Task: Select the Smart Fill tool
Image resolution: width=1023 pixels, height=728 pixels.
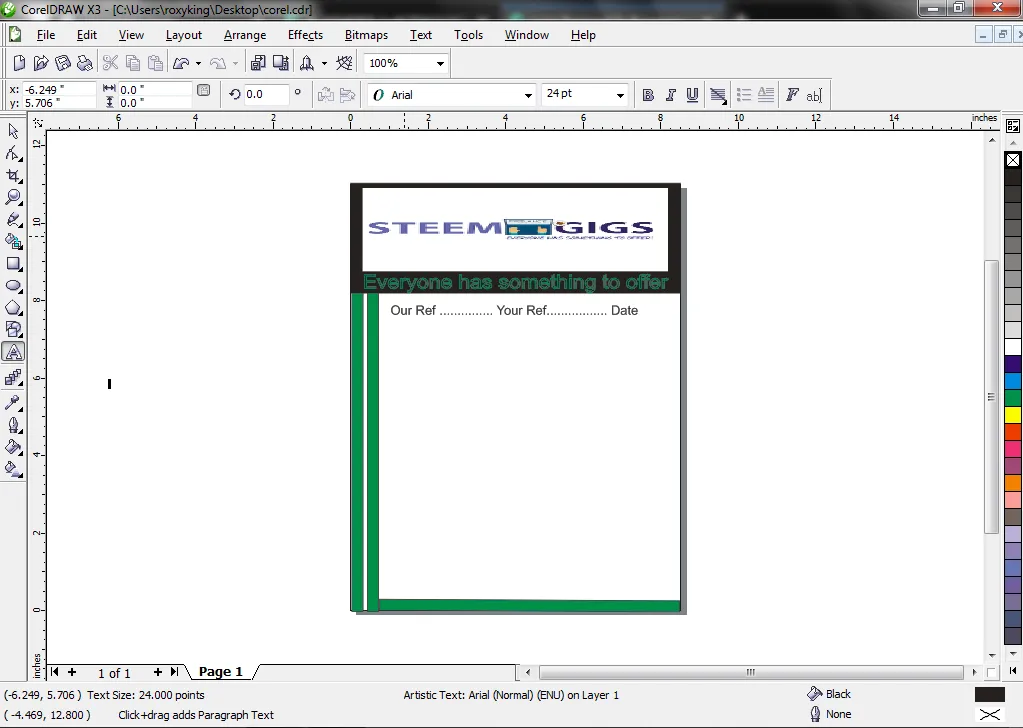Action: click(13, 242)
